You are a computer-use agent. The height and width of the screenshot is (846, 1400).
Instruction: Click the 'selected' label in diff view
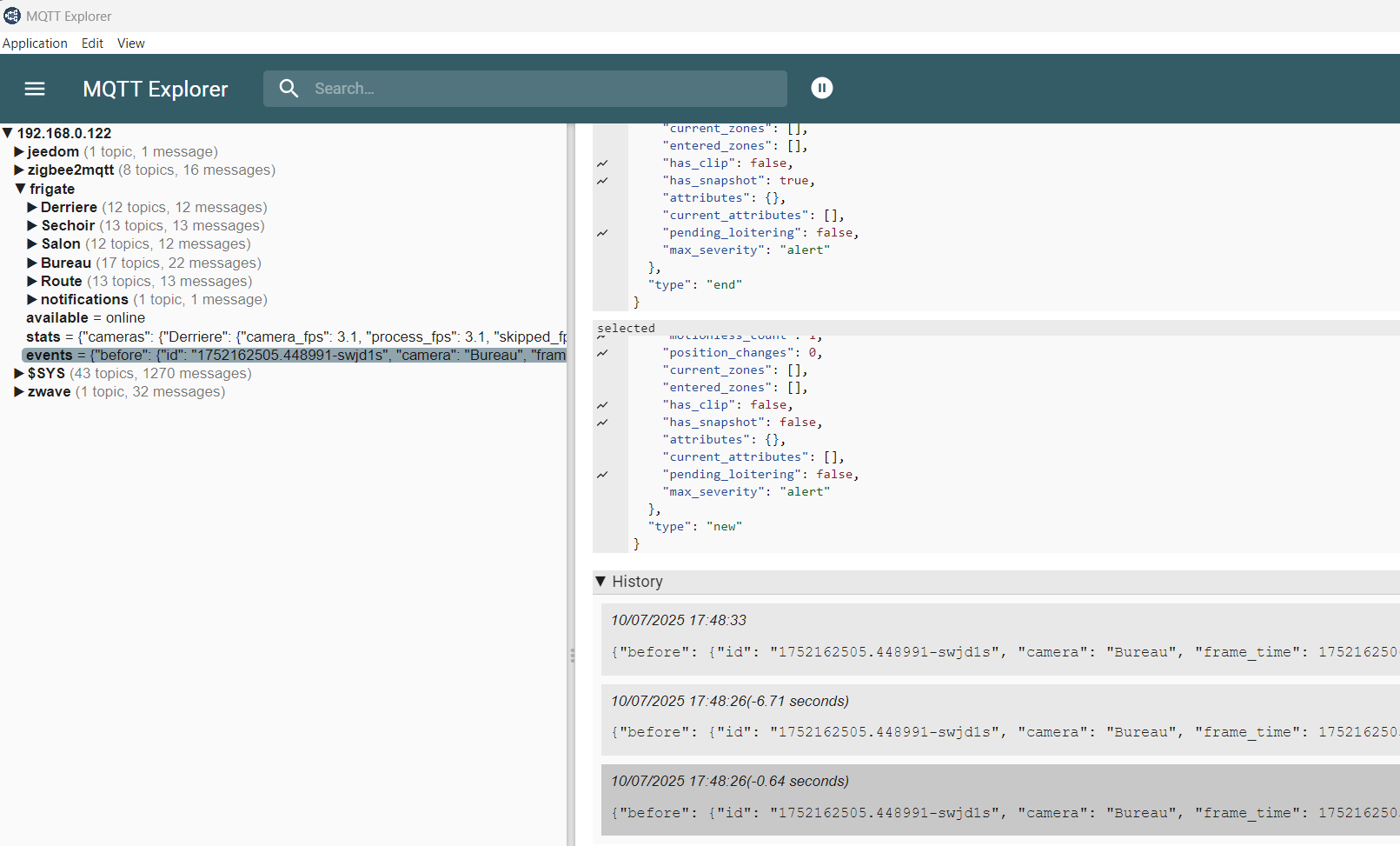(626, 328)
